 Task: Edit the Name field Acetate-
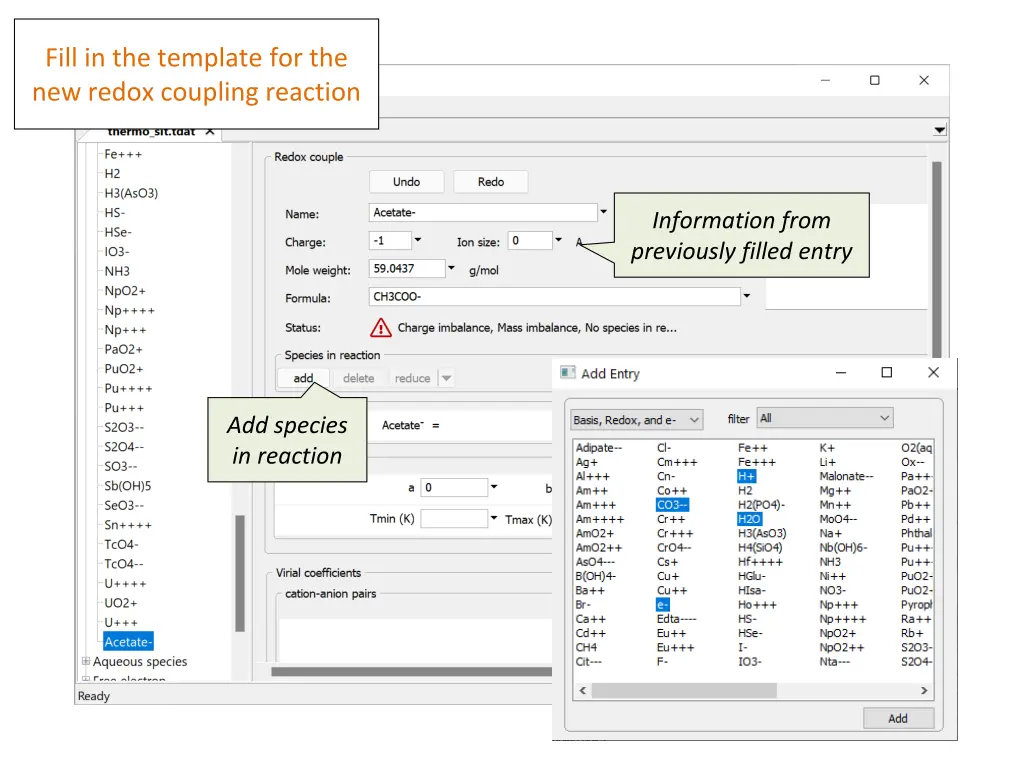click(x=483, y=212)
